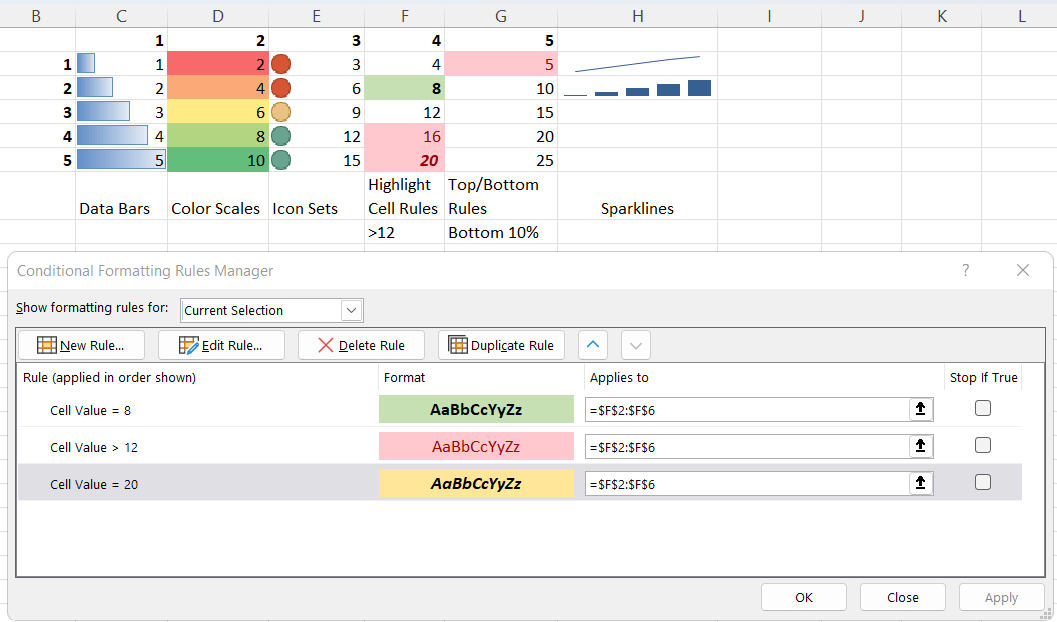Image resolution: width=1057 pixels, height=622 pixels.
Task: Close the Rules Manager with X
Action: pyautogui.click(x=1023, y=270)
